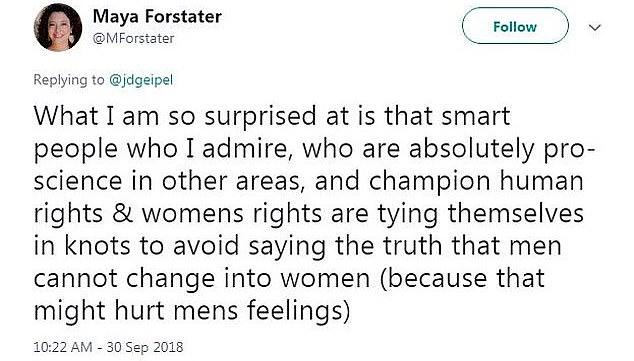Click the ampersand in 'rights & womens'
This screenshot has height=361, width=634.
(123, 214)
